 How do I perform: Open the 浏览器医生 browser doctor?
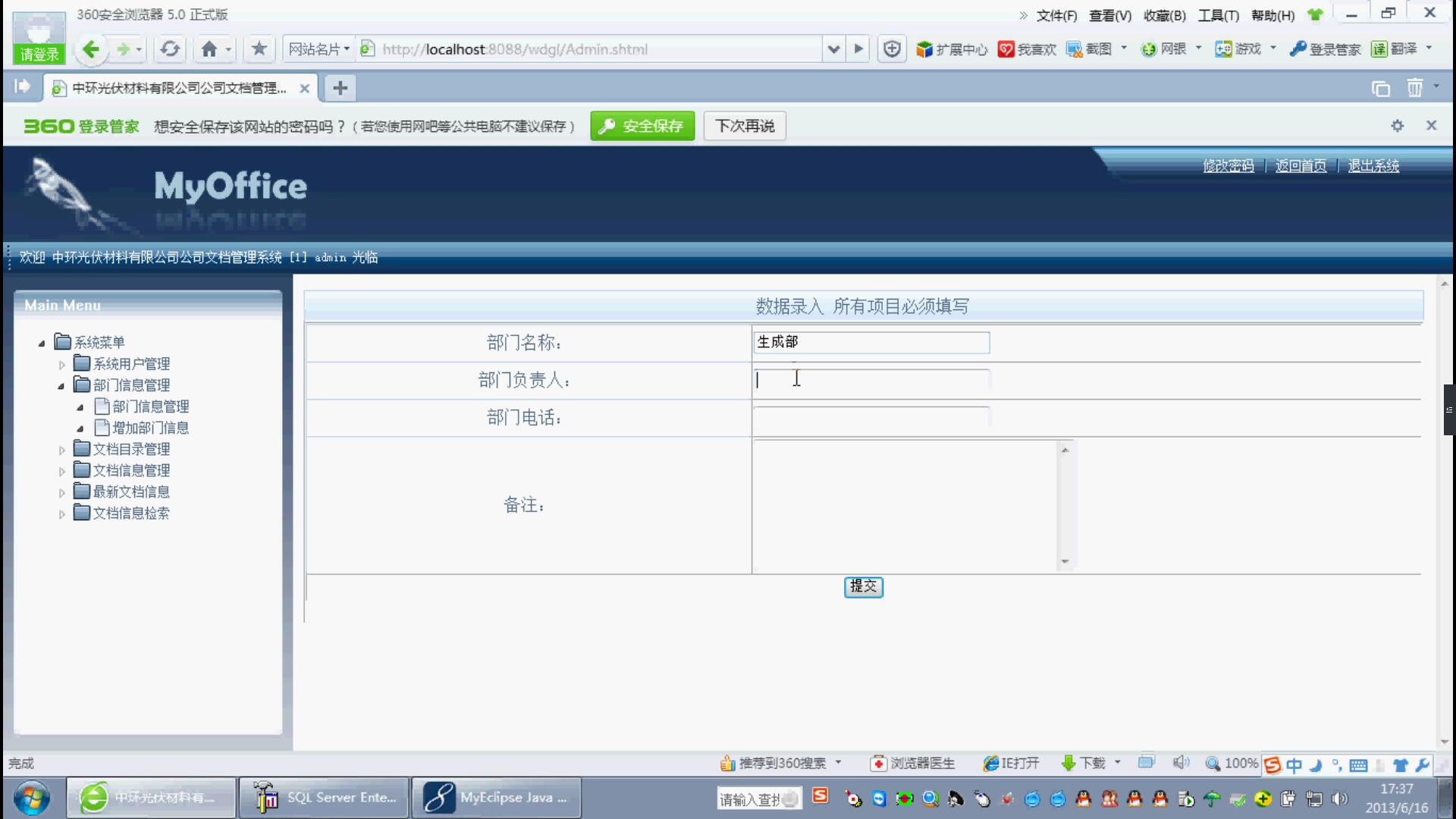[x=912, y=763]
